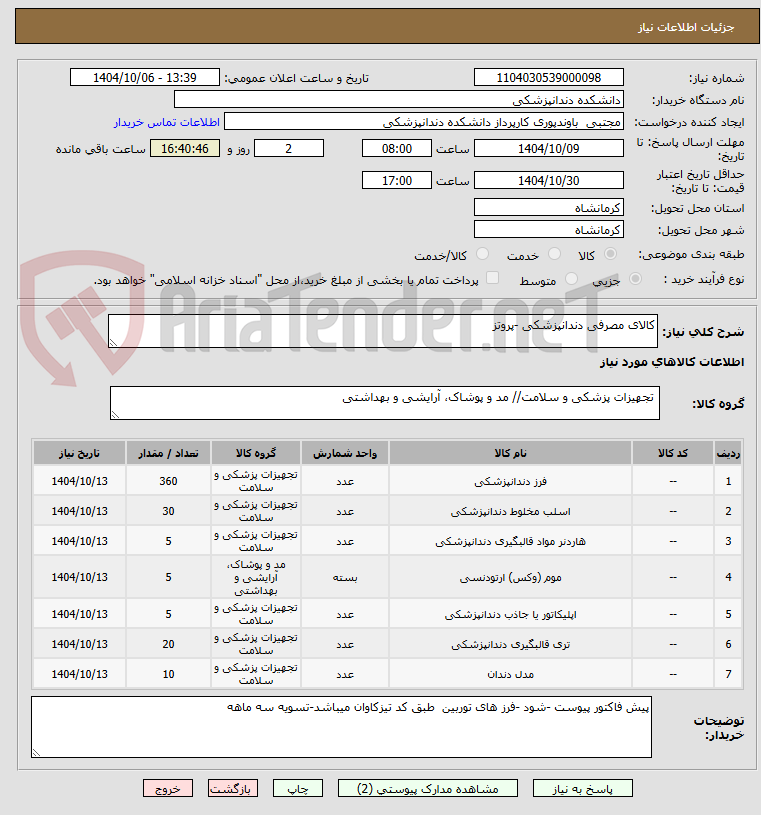Click the توضیحات خریدار text area
Viewport: 761px width, 815px height.
tap(341, 727)
